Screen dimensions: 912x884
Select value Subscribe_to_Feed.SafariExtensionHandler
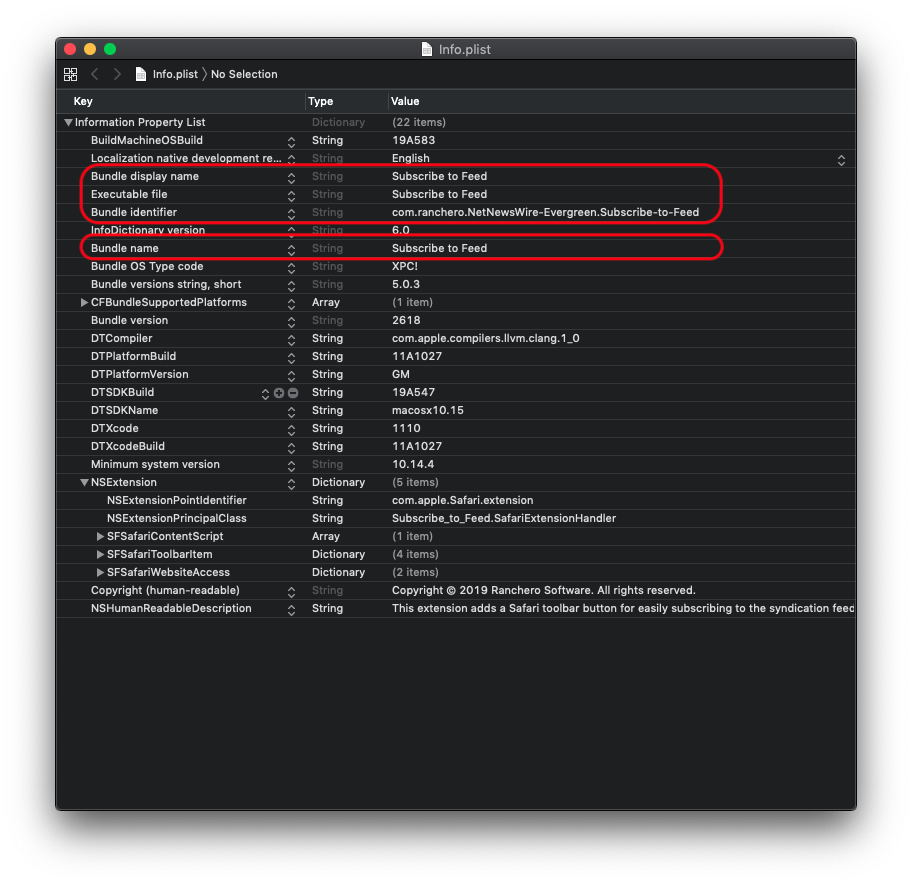[504, 519]
